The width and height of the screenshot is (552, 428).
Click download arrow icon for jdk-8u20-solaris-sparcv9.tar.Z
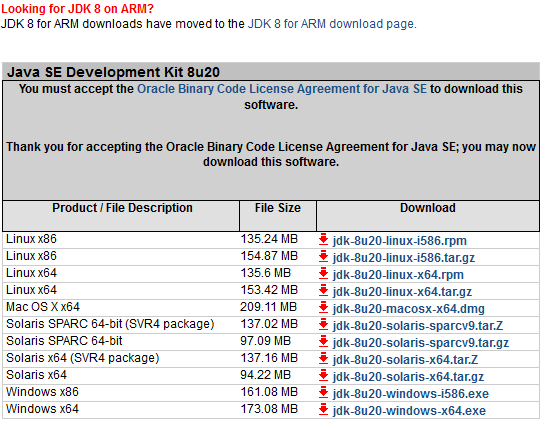pos(323,324)
